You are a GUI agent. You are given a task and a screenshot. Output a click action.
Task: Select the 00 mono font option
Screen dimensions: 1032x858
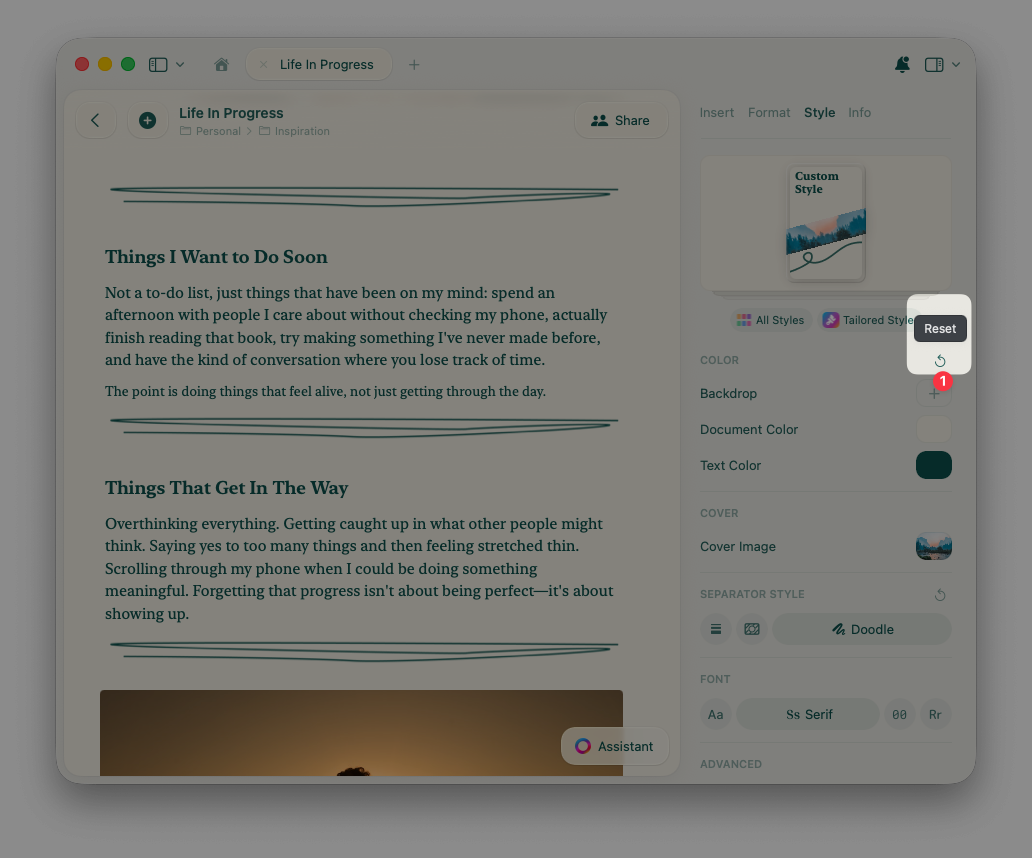point(899,715)
